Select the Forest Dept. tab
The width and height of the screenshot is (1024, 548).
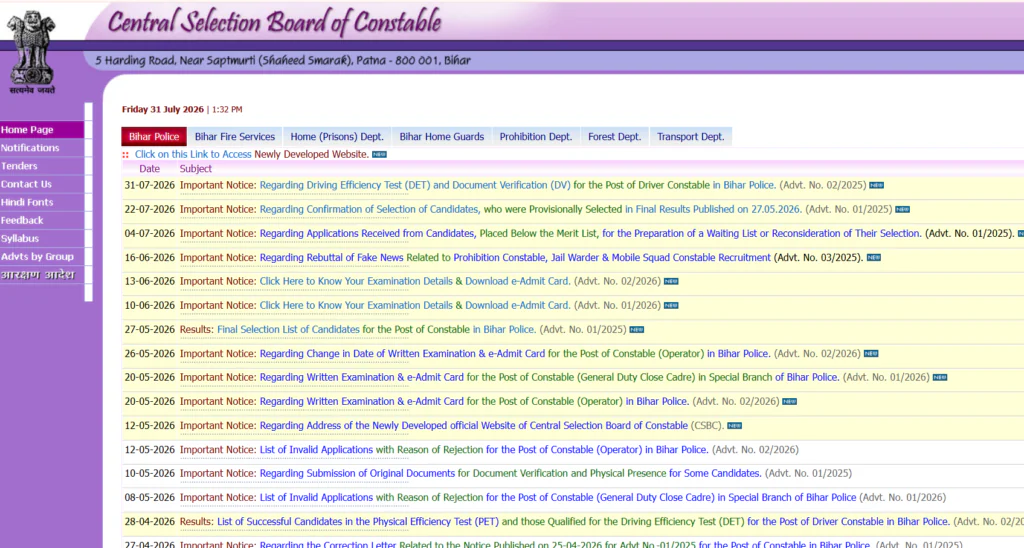615,137
